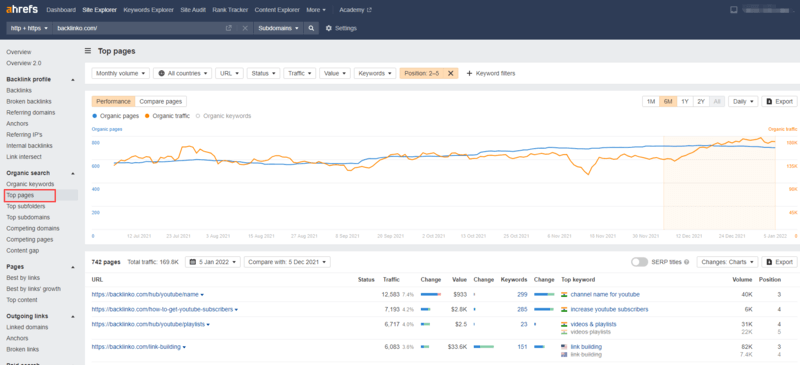Select the 2Y time range

click(x=701, y=102)
